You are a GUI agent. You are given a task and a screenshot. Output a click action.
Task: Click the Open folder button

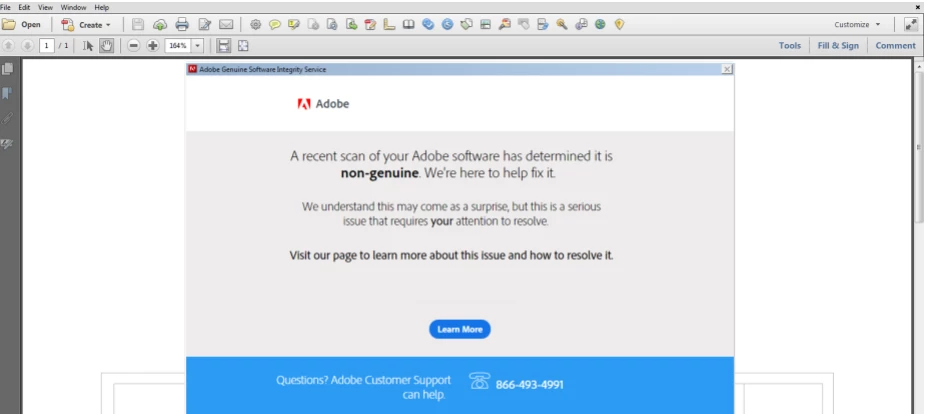click(21, 25)
